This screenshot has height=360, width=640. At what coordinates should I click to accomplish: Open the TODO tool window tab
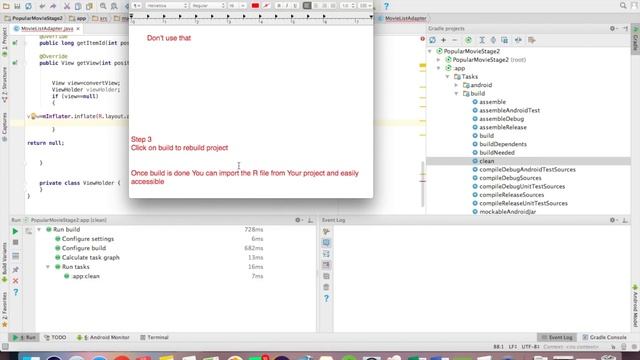pyautogui.click(x=55, y=338)
